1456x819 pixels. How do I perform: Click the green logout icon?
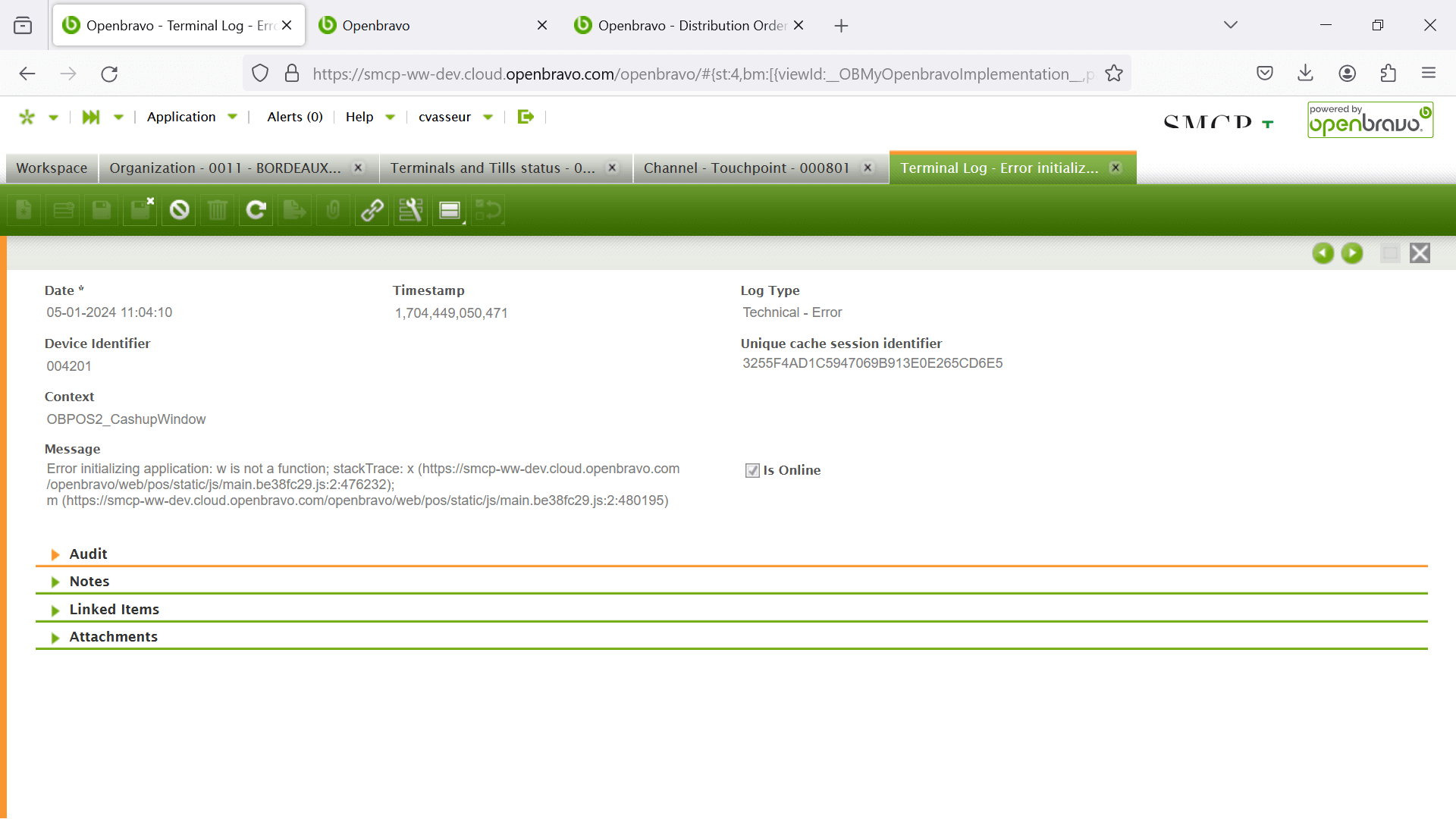pos(526,117)
